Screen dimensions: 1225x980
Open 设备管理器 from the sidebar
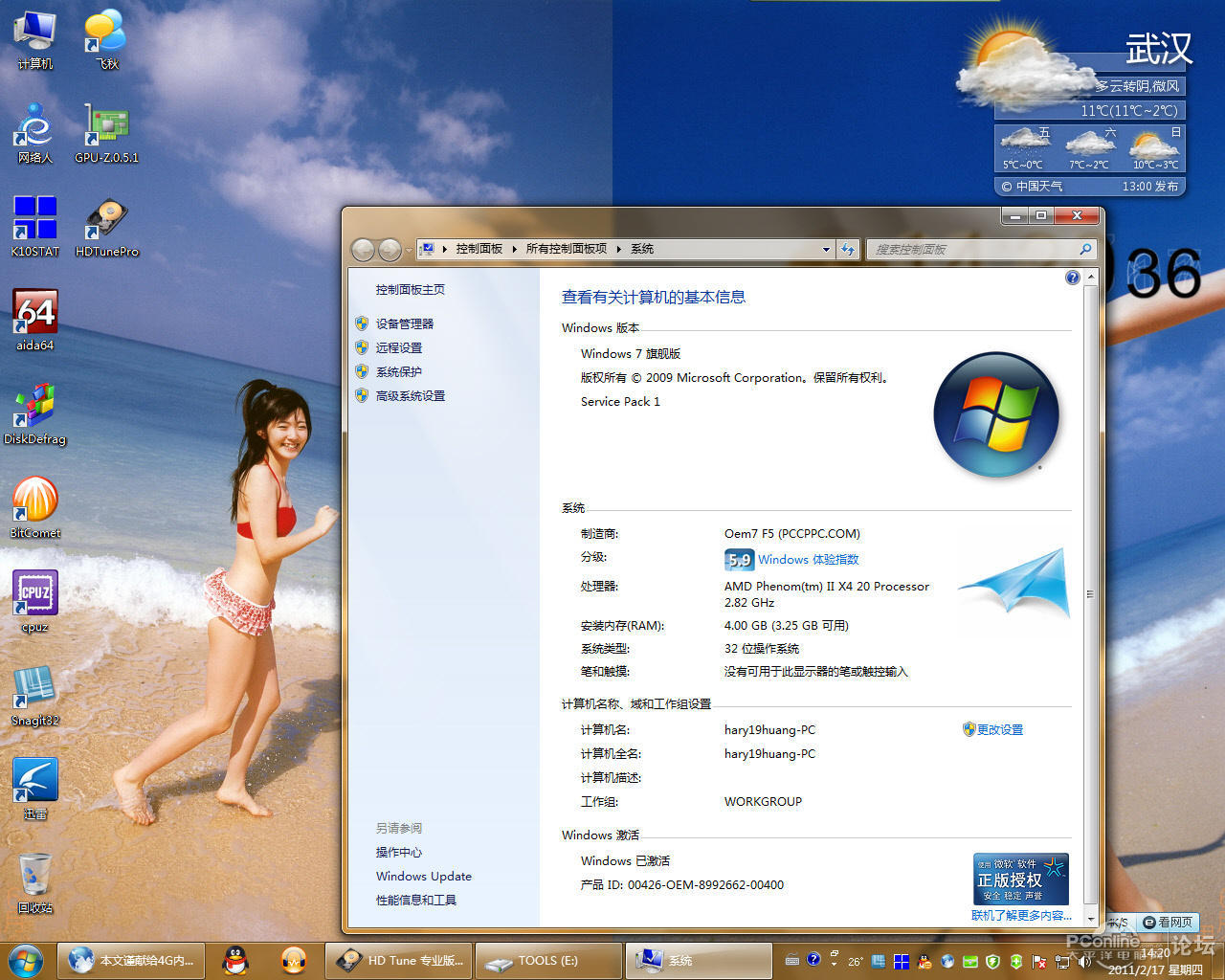[x=404, y=324]
